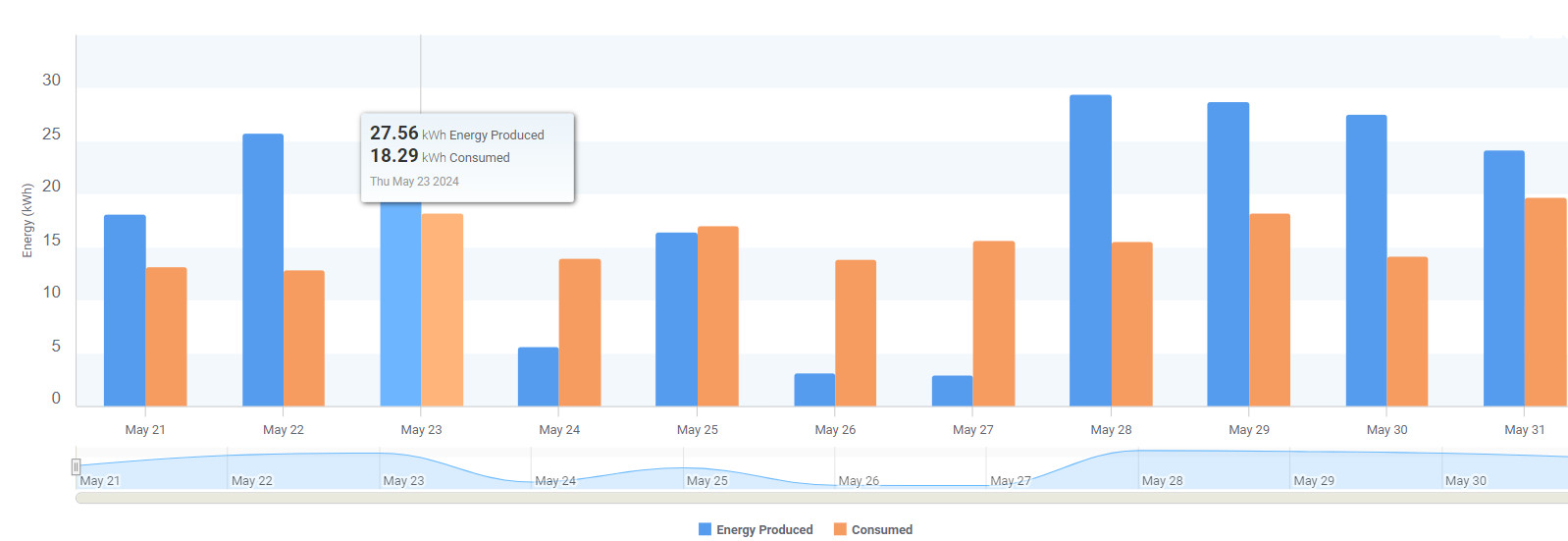This screenshot has width=1568, height=541.
Task: Click the horizontal scrollbar below the navigator
Action: coord(821,498)
